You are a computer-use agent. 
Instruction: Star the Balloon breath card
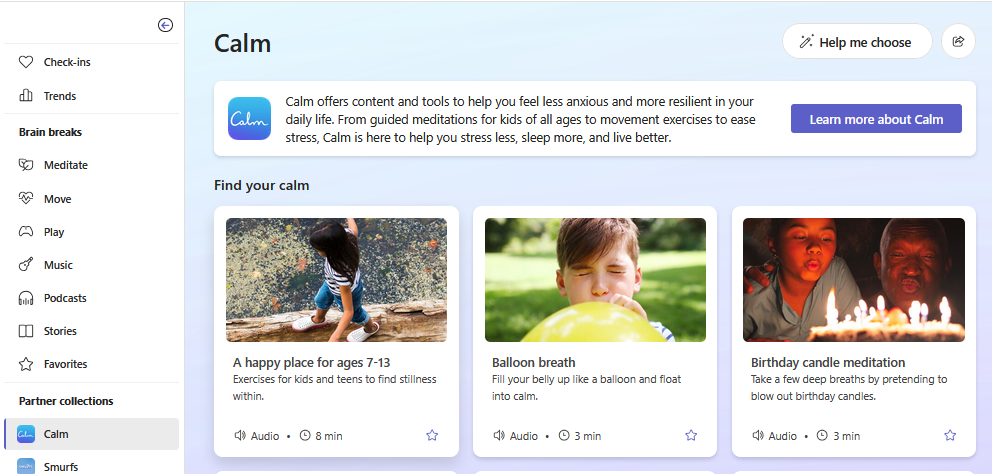[691, 436]
